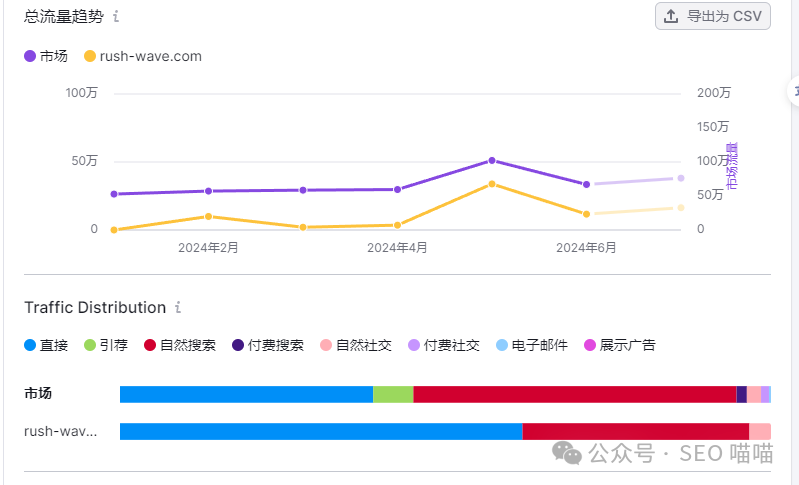Click the 付费社交 lavender legend item
This screenshot has width=799, height=485.
tap(443, 345)
